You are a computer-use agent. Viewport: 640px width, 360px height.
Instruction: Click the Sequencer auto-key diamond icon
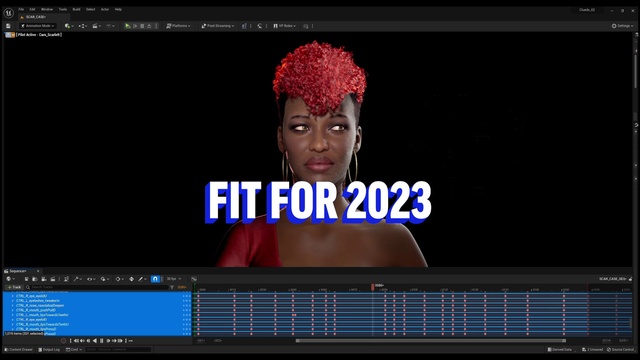pos(131,279)
